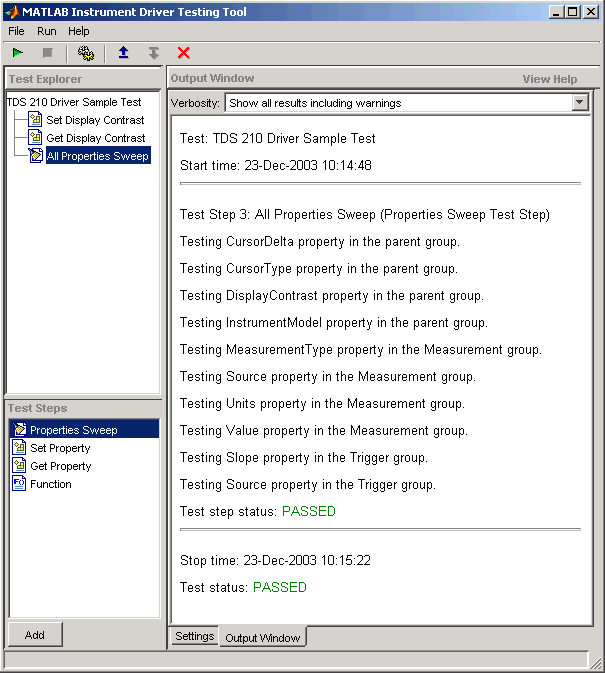Click Verbosity combo box showing all results
The height and width of the screenshot is (673, 605).
398,103
